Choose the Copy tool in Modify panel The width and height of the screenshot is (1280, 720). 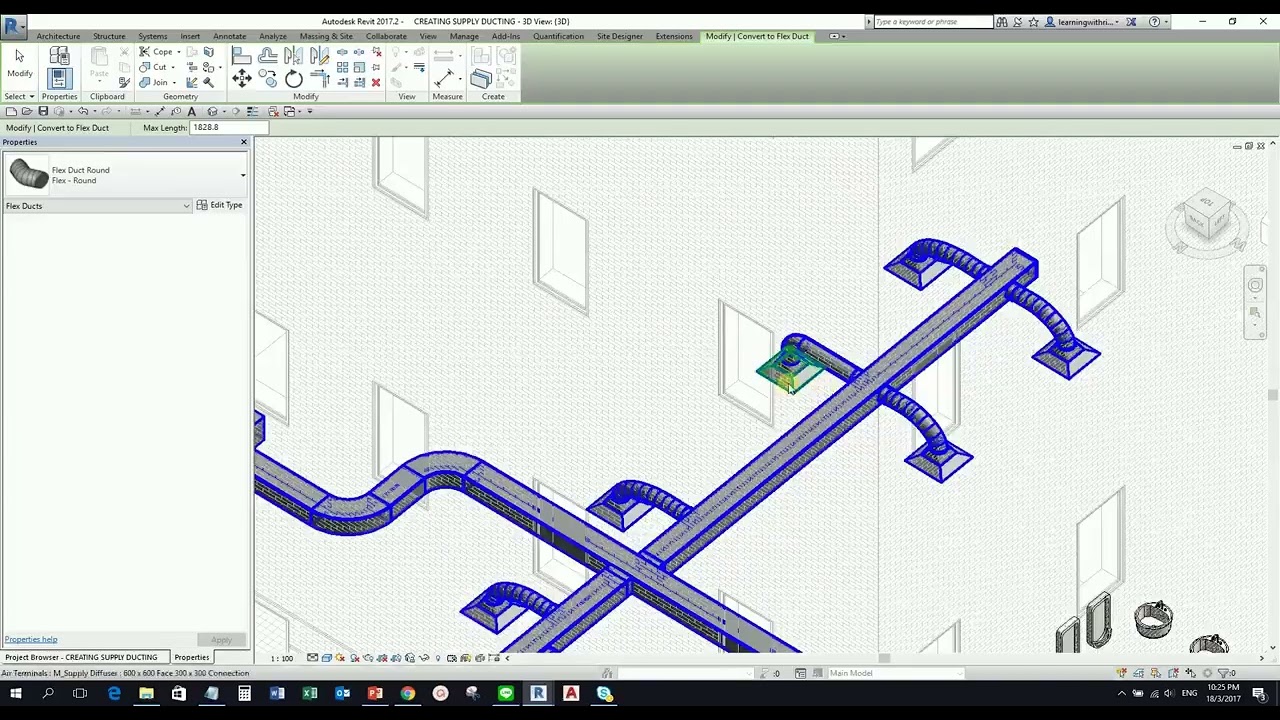click(267, 78)
